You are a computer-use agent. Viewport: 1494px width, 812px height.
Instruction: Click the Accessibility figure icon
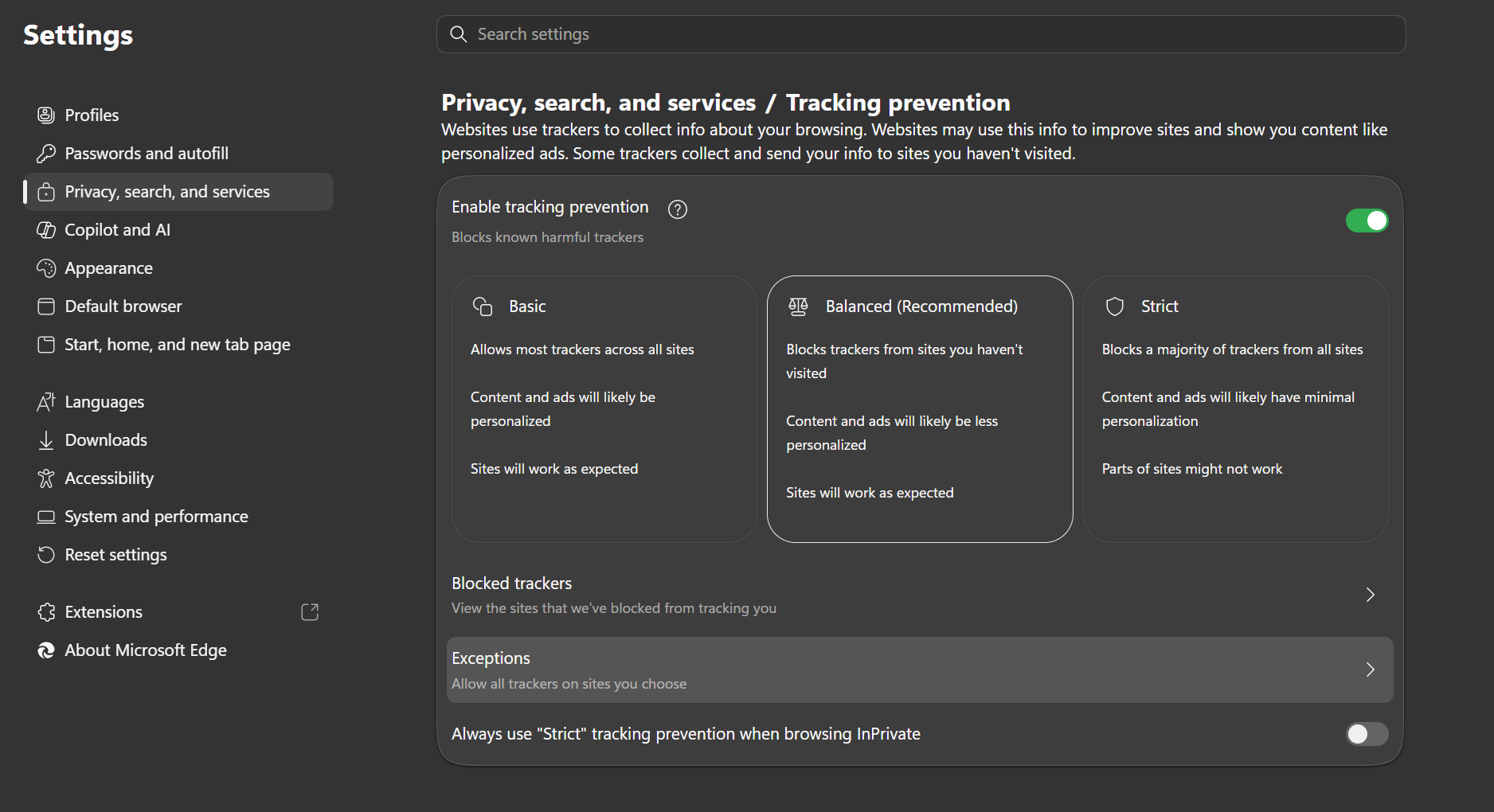point(46,478)
